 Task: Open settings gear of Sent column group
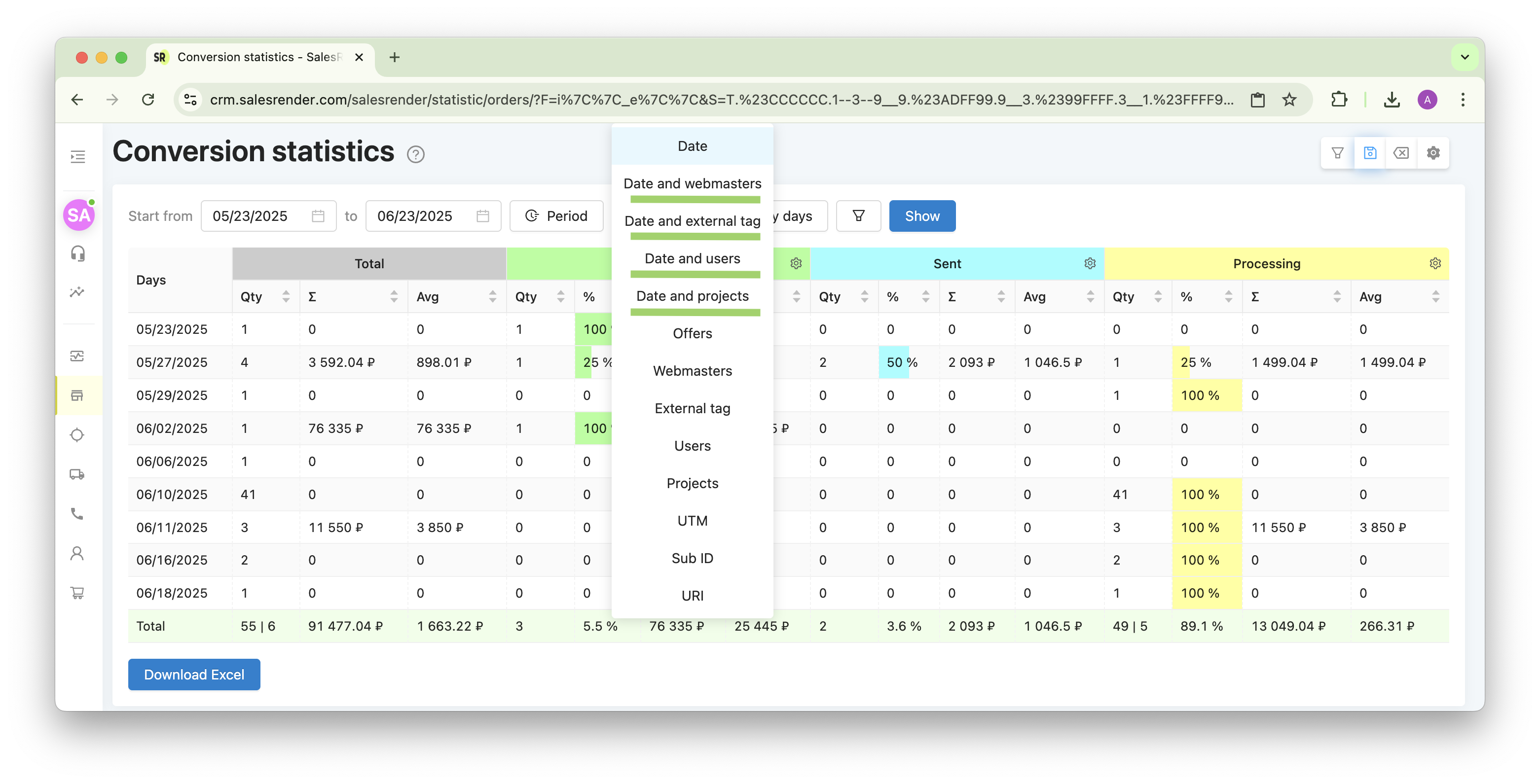(x=1090, y=263)
